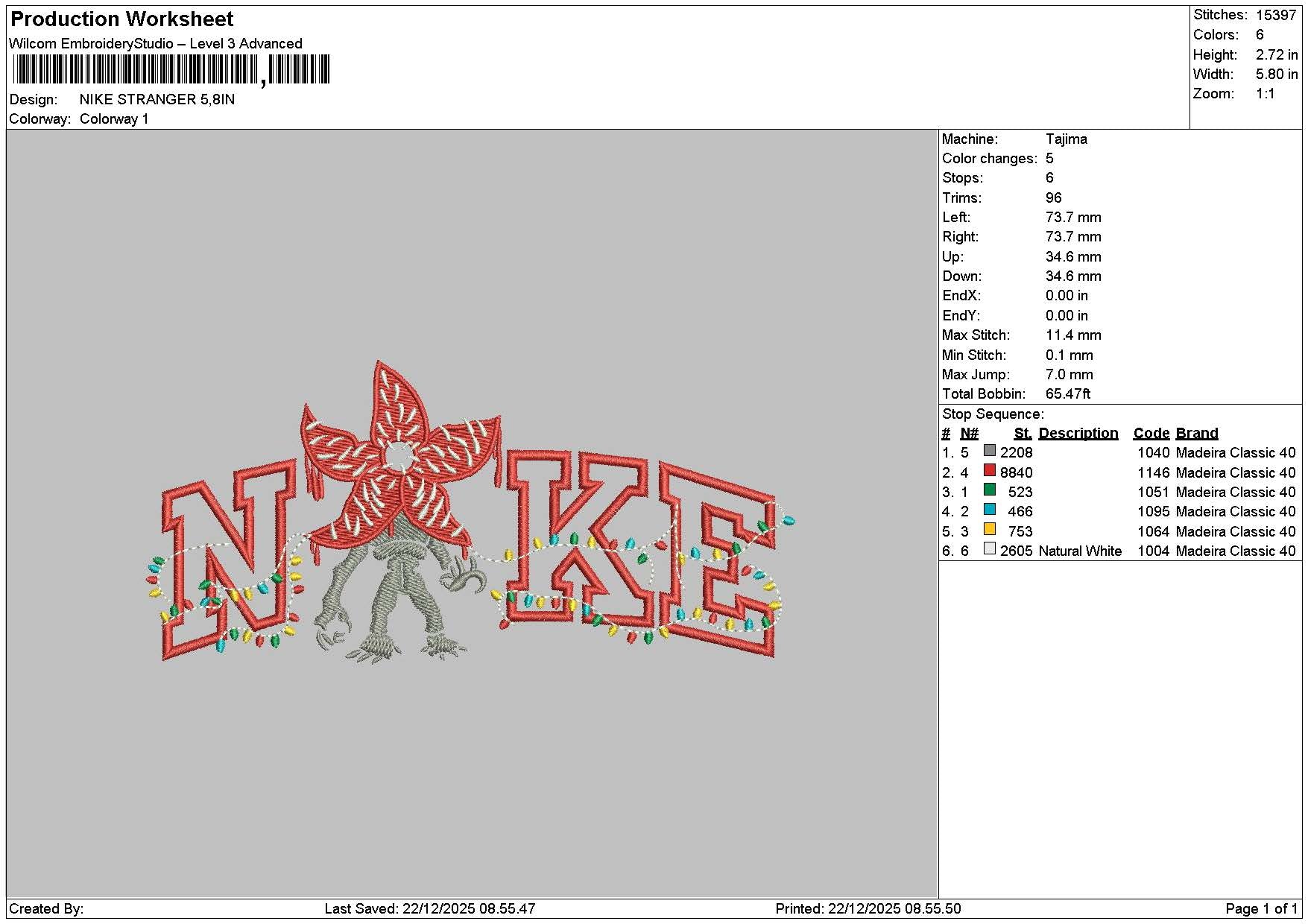Screen dimensions: 1308x924
Task: Click the 'Code' column header
Action: coord(1151,434)
